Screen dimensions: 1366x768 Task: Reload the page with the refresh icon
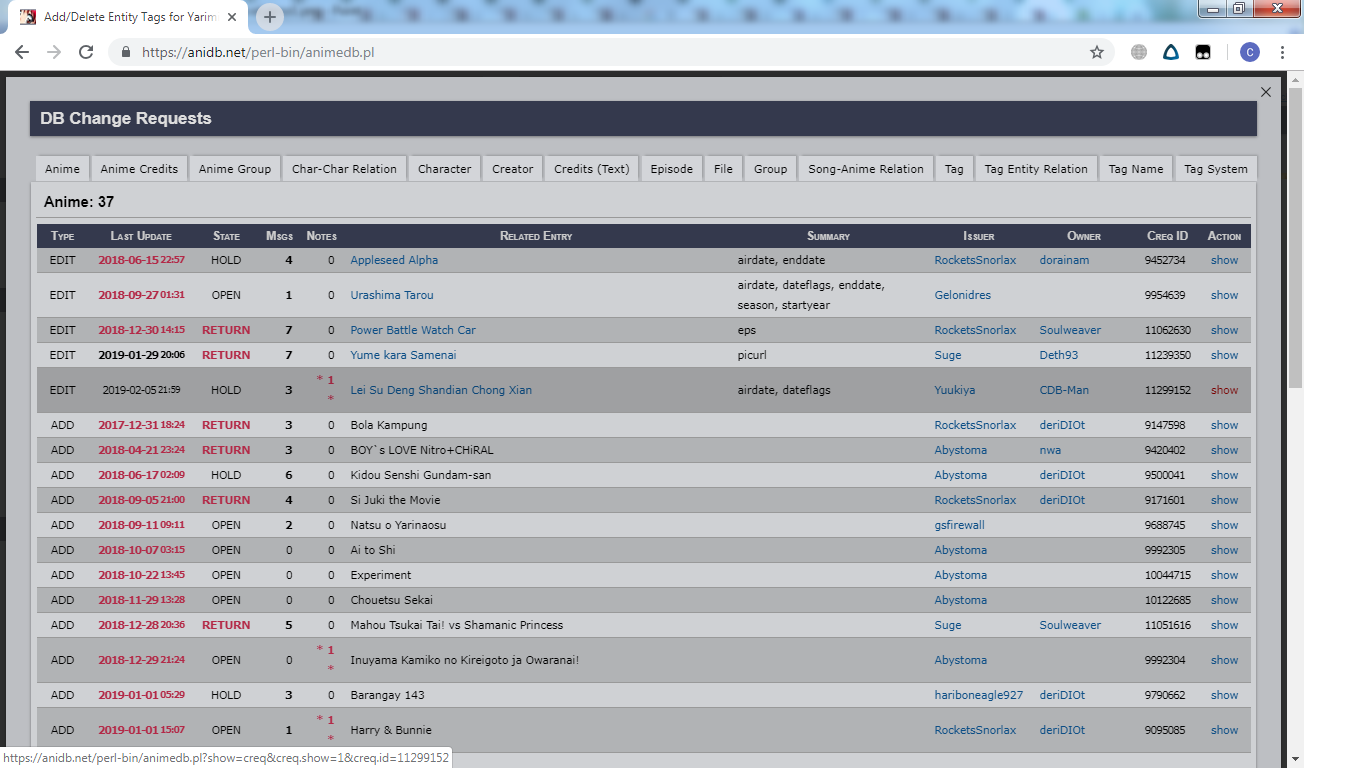(x=86, y=52)
